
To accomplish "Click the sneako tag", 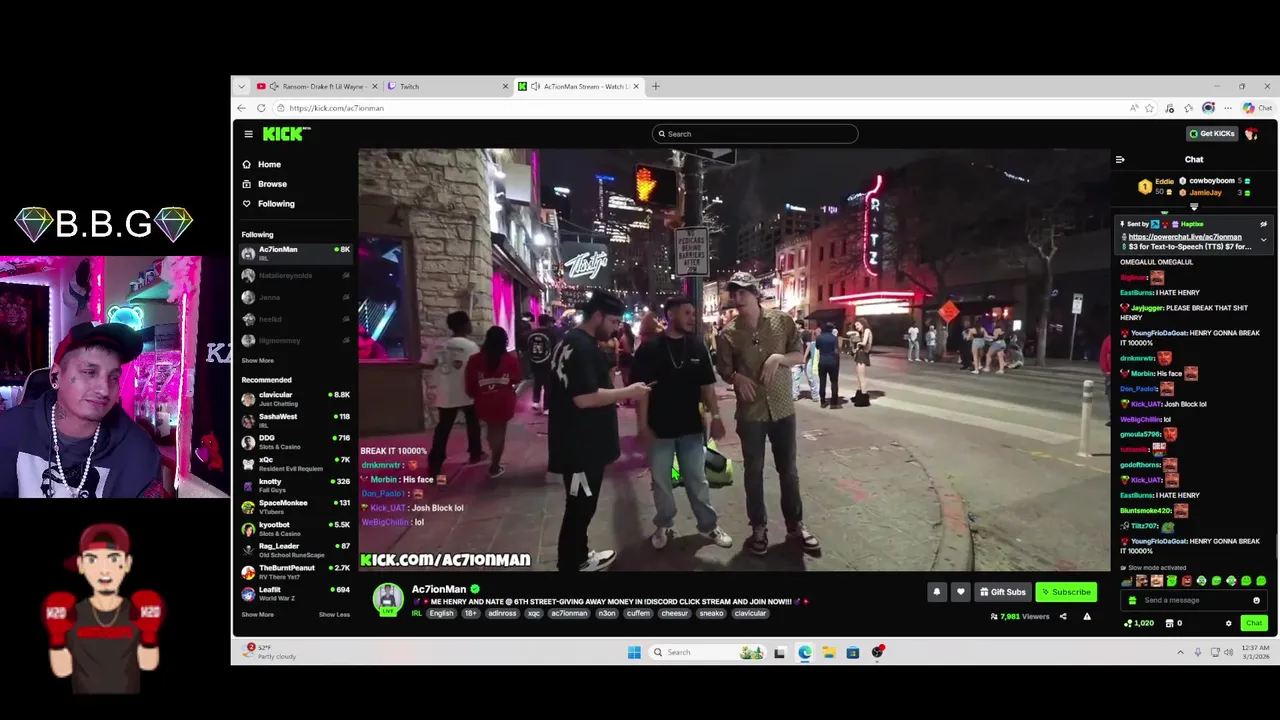I will pyautogui.click(x=711, y=614).
